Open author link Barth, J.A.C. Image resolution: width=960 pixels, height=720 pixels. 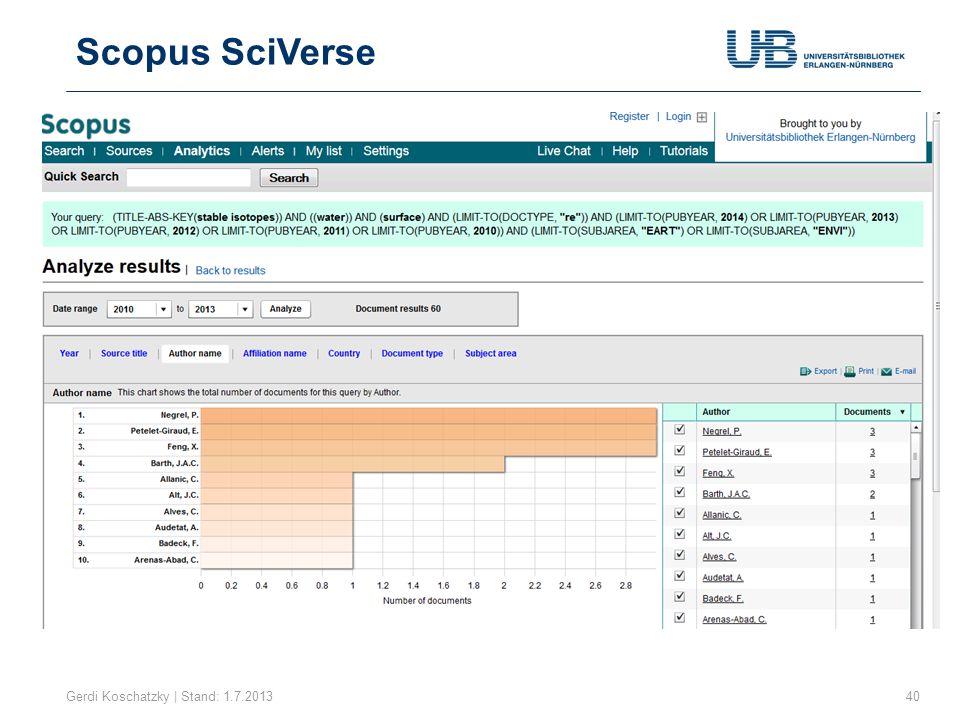click(x=726, y=494)
